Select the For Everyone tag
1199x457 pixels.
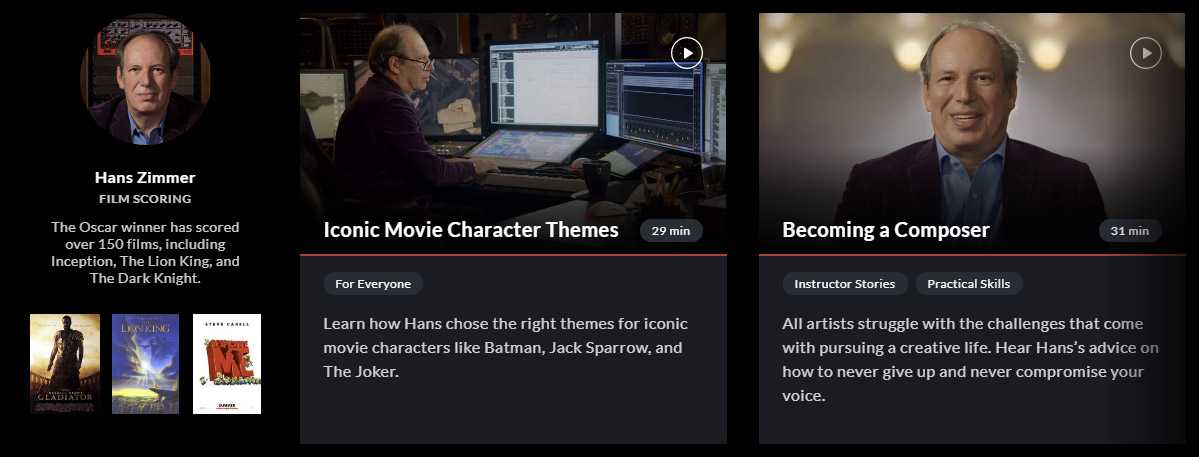[373, 284]
